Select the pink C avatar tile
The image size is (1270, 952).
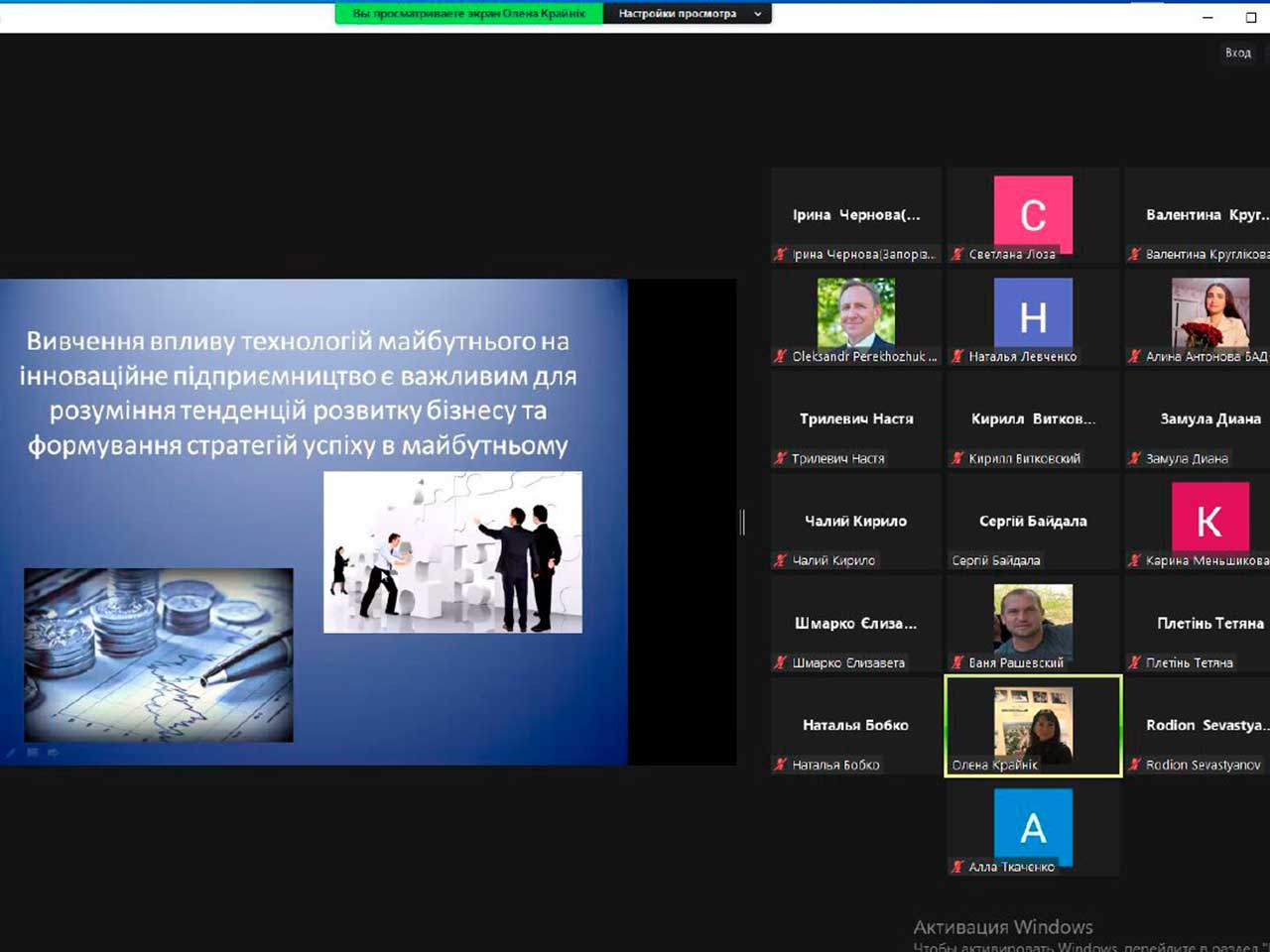coord(1033,214)
